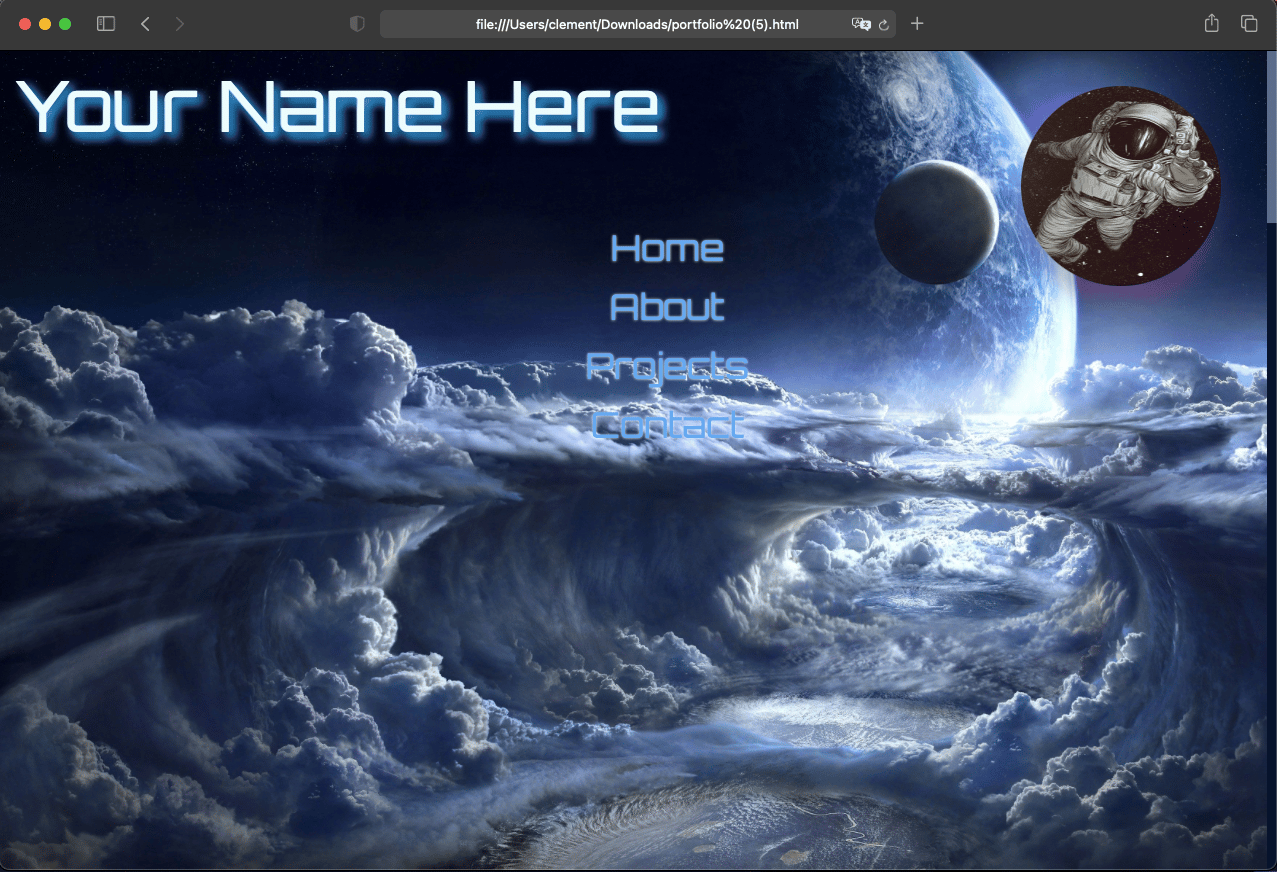Open the Projects navigation link
This screenshot has height=872, width=1277.
pos(667,366)
